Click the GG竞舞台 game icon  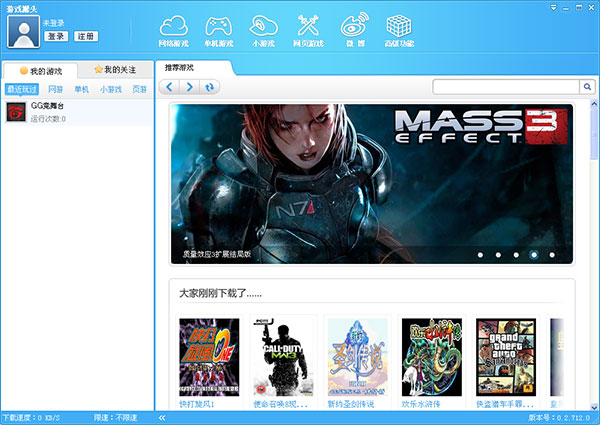click(16, 112)
